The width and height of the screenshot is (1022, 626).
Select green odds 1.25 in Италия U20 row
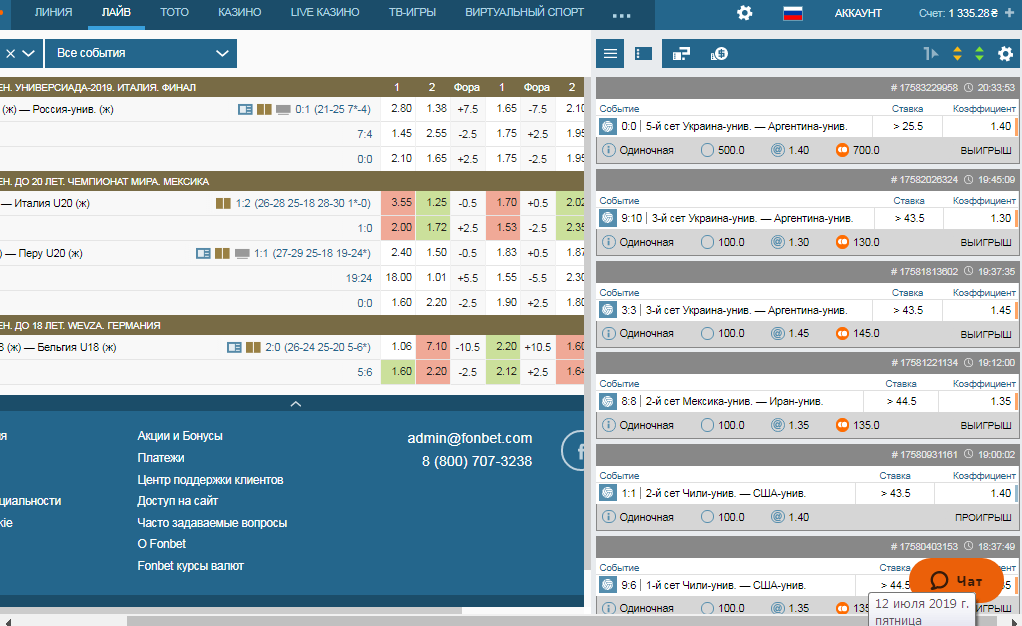coord(433,203)
